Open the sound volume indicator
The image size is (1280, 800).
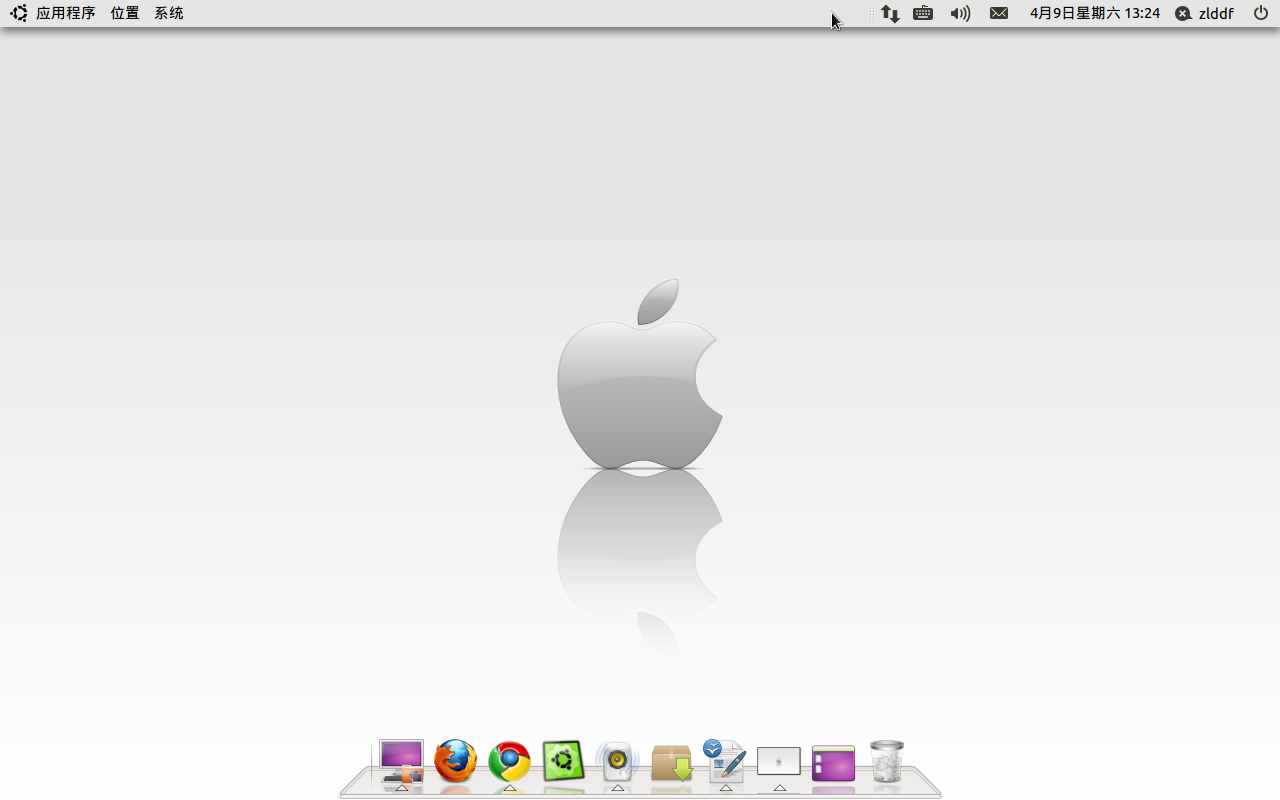960,13
